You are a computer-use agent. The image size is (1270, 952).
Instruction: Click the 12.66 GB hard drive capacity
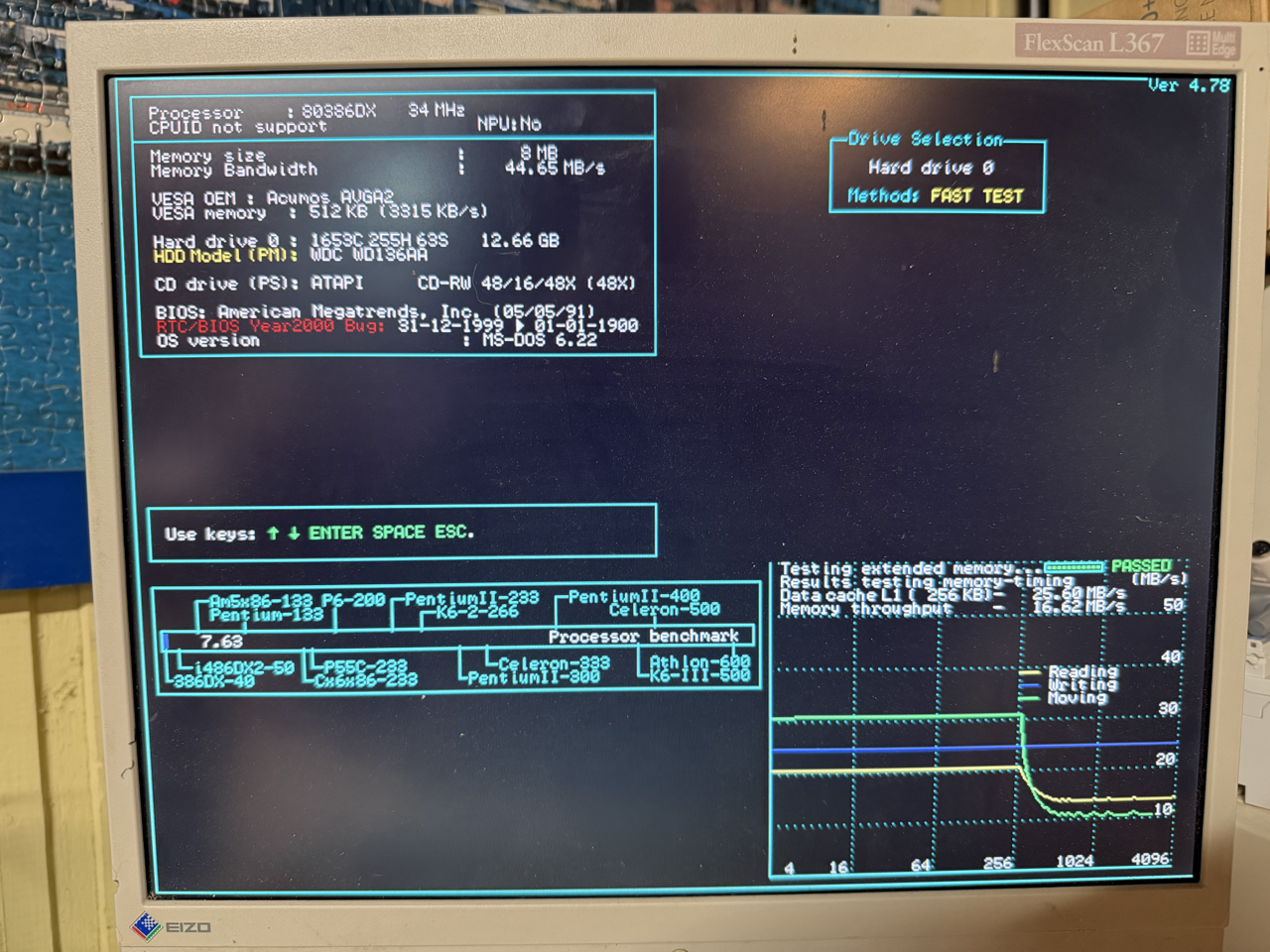(520, 240)
